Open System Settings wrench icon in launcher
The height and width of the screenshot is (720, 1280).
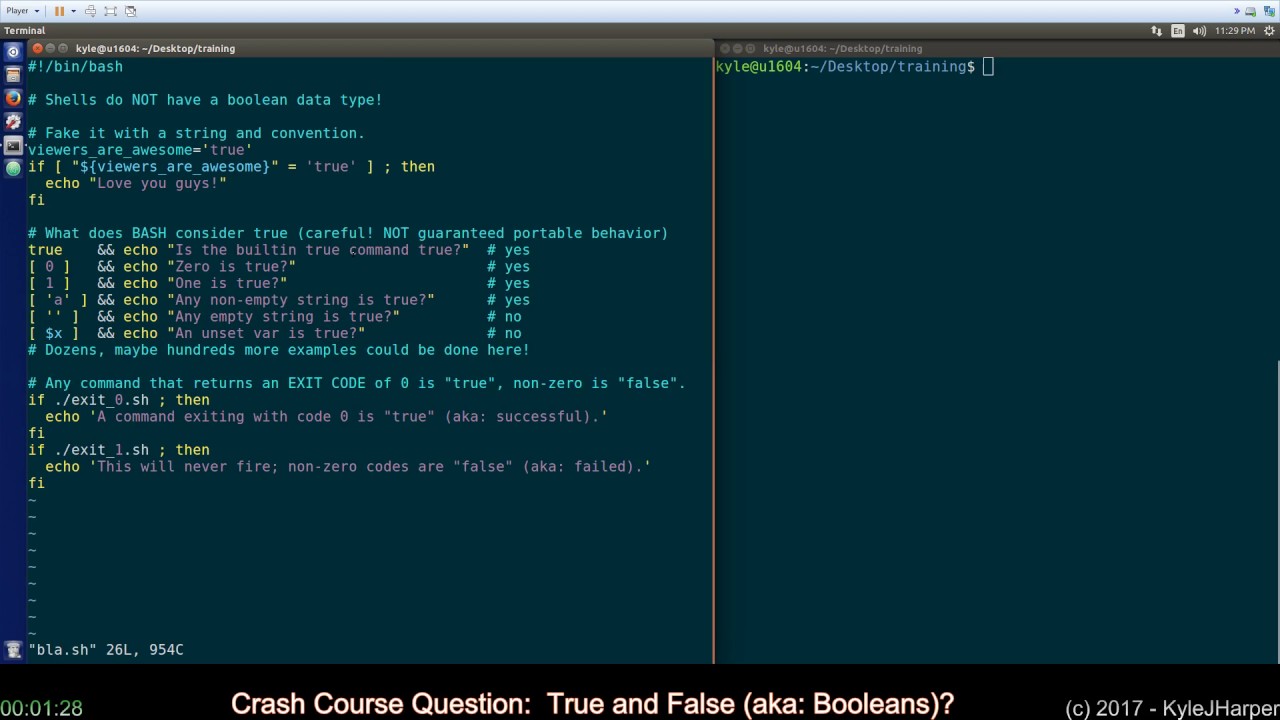(x=13, y=122)
